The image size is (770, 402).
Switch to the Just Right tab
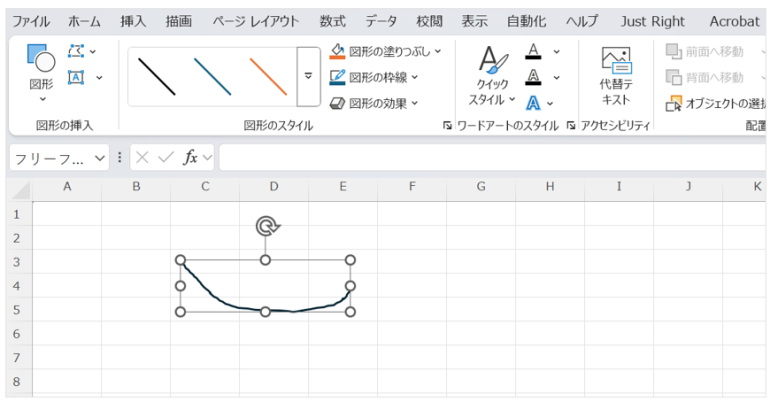point(653,22)
